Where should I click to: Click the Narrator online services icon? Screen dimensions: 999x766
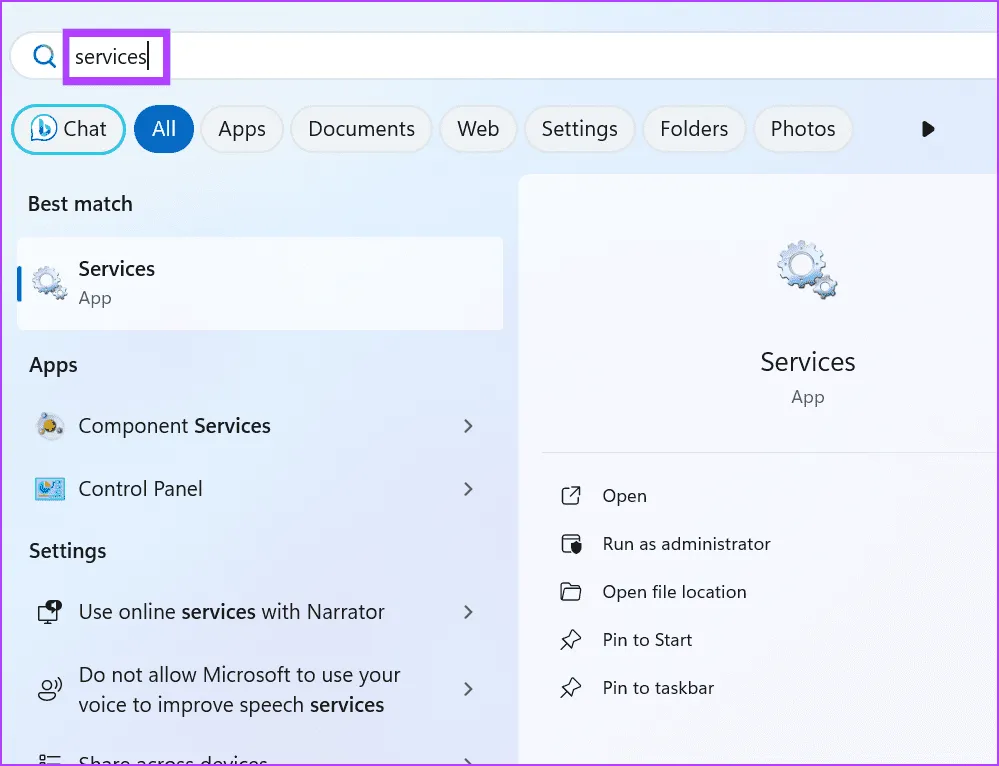49,612
